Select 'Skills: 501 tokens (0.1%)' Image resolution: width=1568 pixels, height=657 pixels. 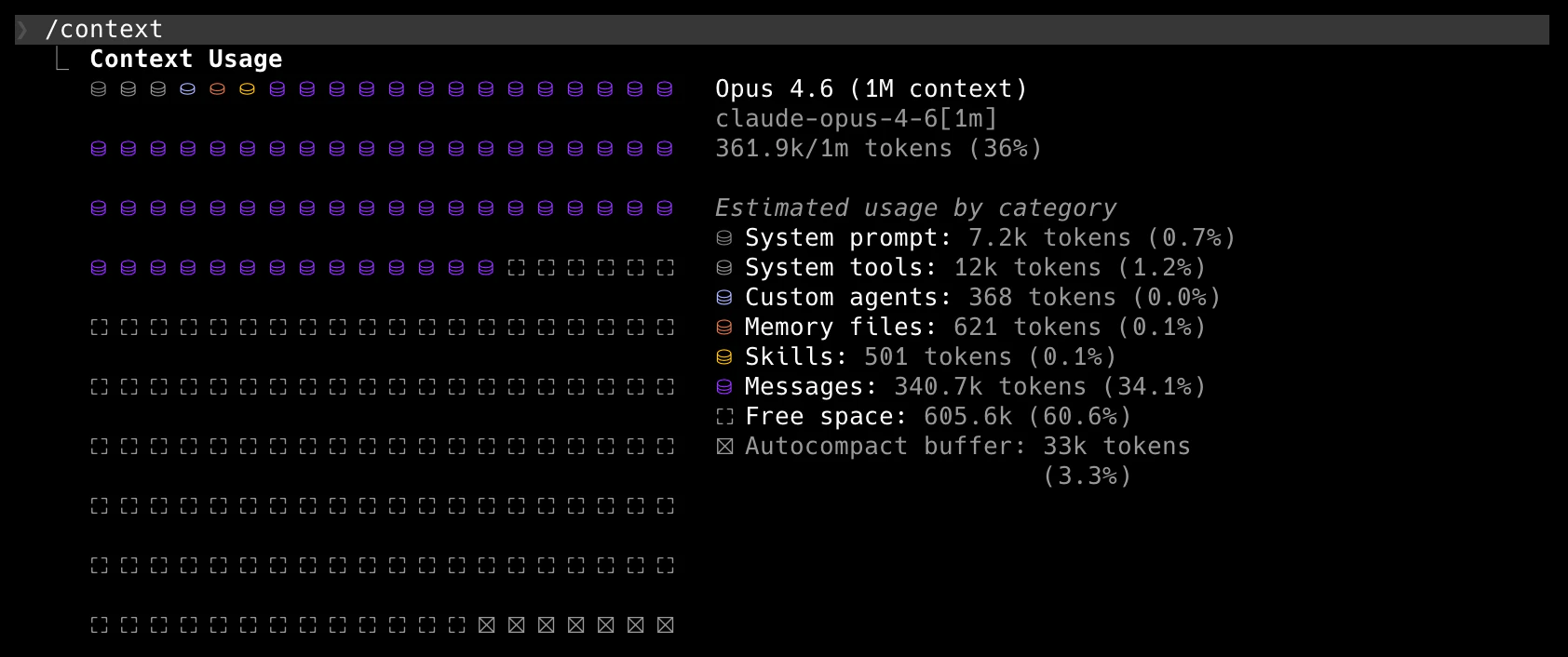(931, 357)
